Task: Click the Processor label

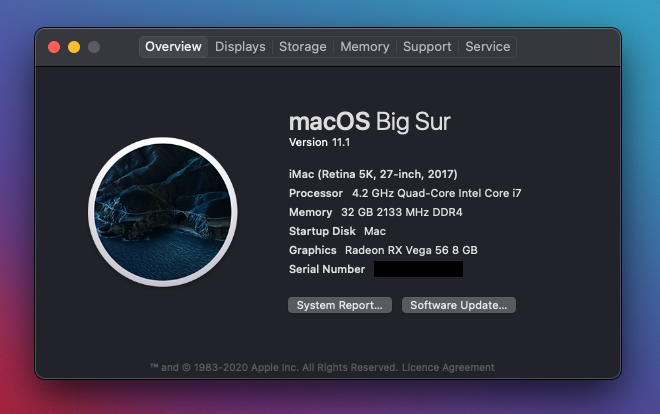Action: click(316, 193)
